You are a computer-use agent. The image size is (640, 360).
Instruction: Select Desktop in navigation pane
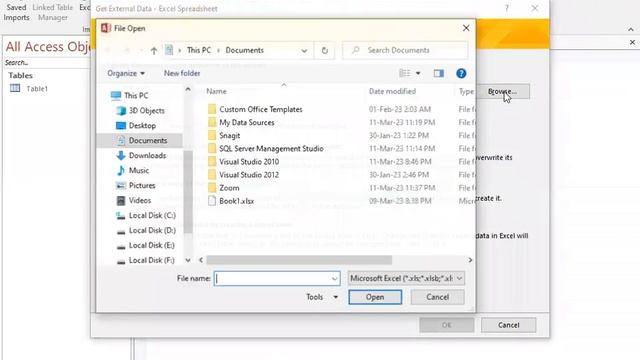(x=142, y=126)
